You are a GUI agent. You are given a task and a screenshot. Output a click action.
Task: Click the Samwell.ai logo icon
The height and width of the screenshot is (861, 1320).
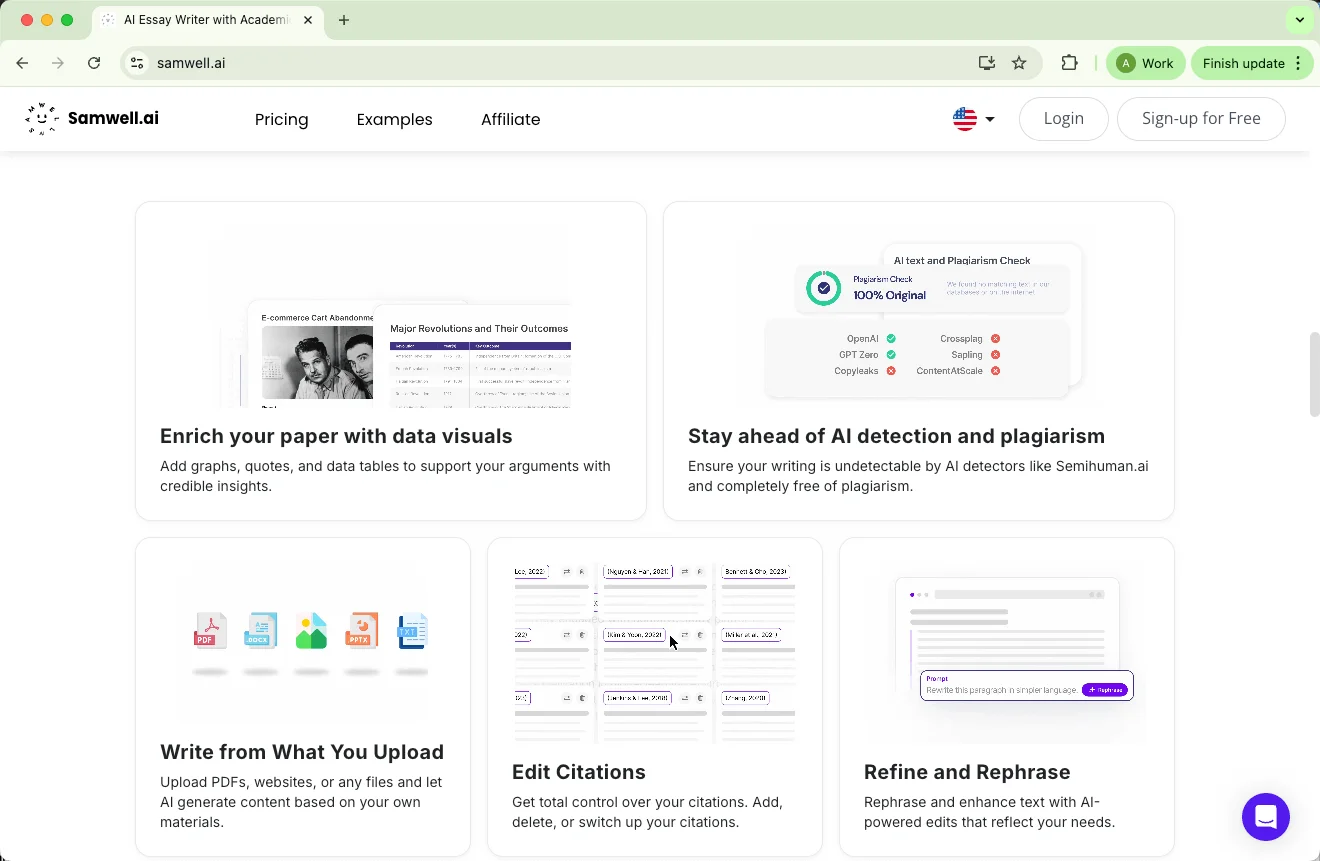[x=42, y=119]
